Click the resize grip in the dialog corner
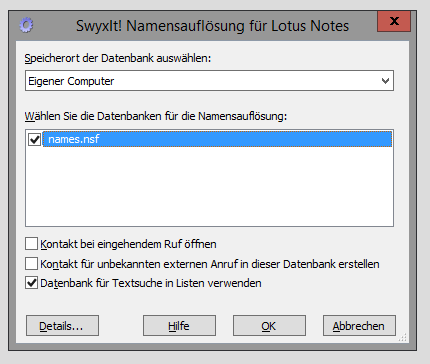Image resolution: width=430 pixels, height=364 pixels. click(403, 337)
